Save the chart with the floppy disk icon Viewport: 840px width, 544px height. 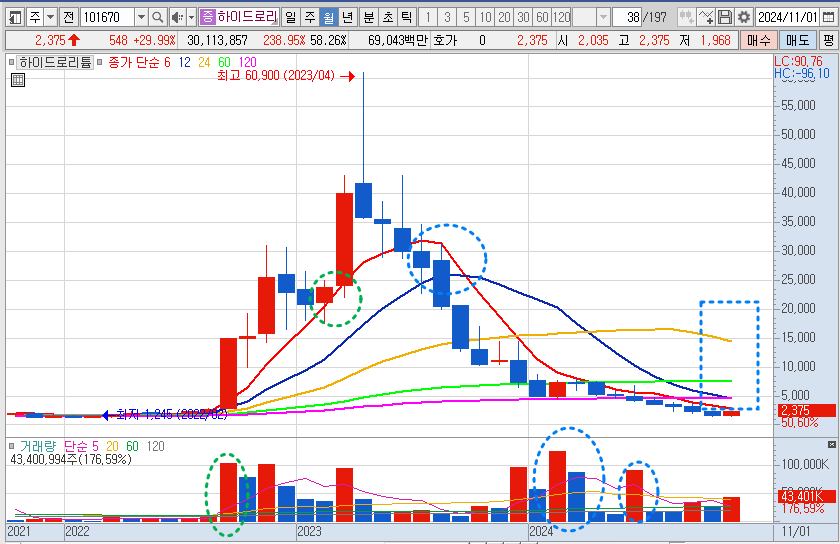[x=724, y=17]
